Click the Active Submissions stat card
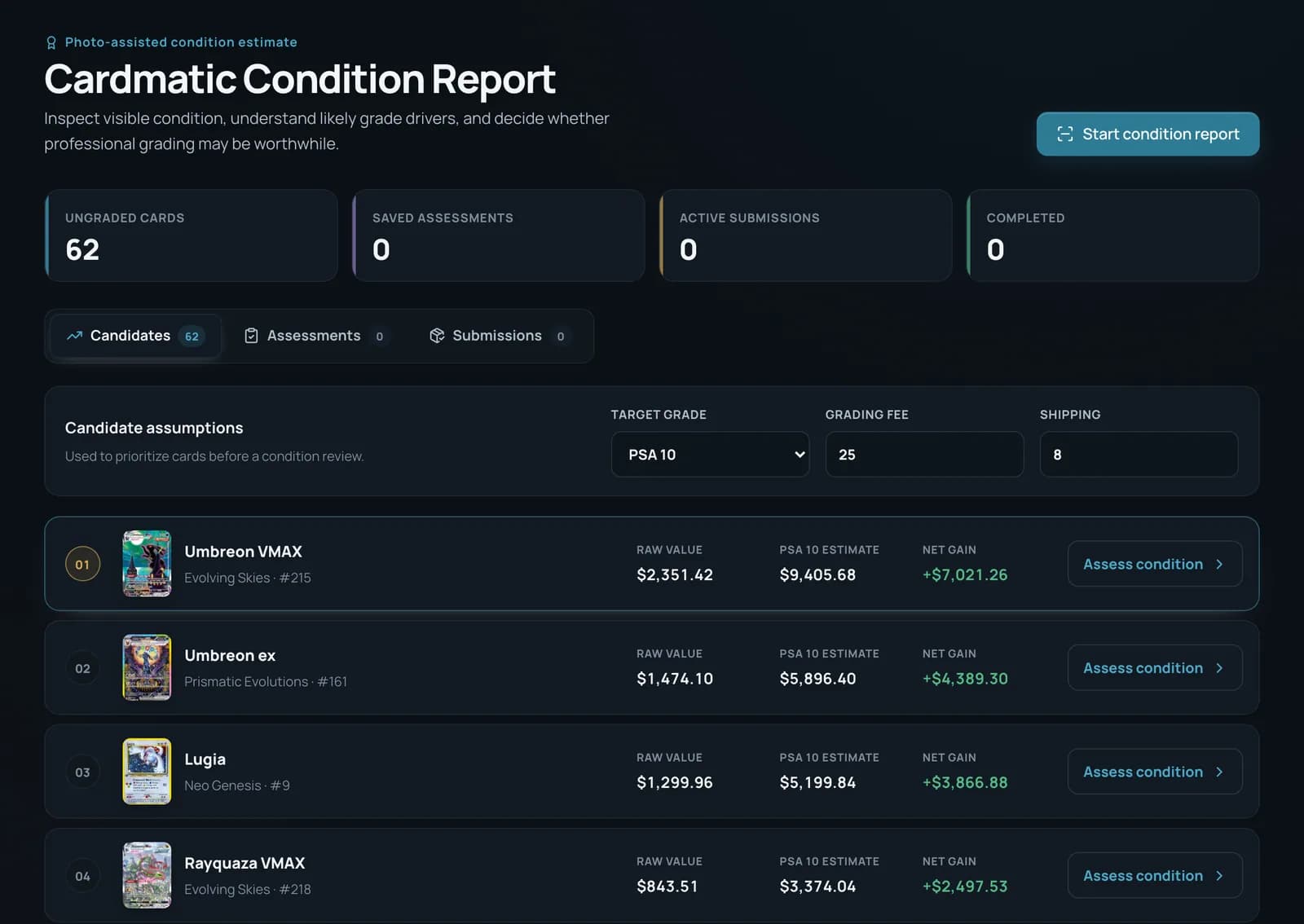 [x=806, y=235]
